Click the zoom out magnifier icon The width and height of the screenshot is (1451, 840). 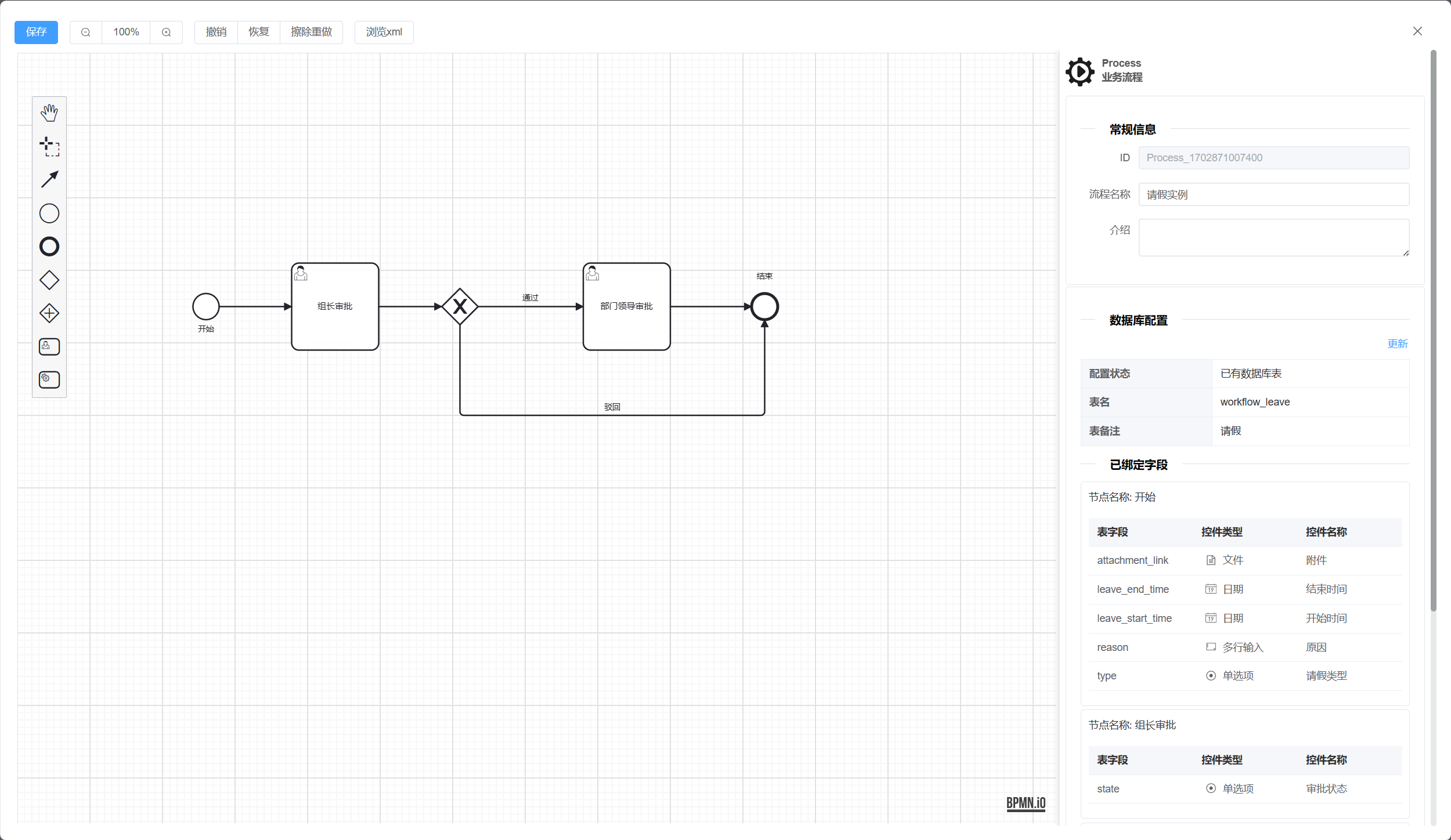coord(86,32)
